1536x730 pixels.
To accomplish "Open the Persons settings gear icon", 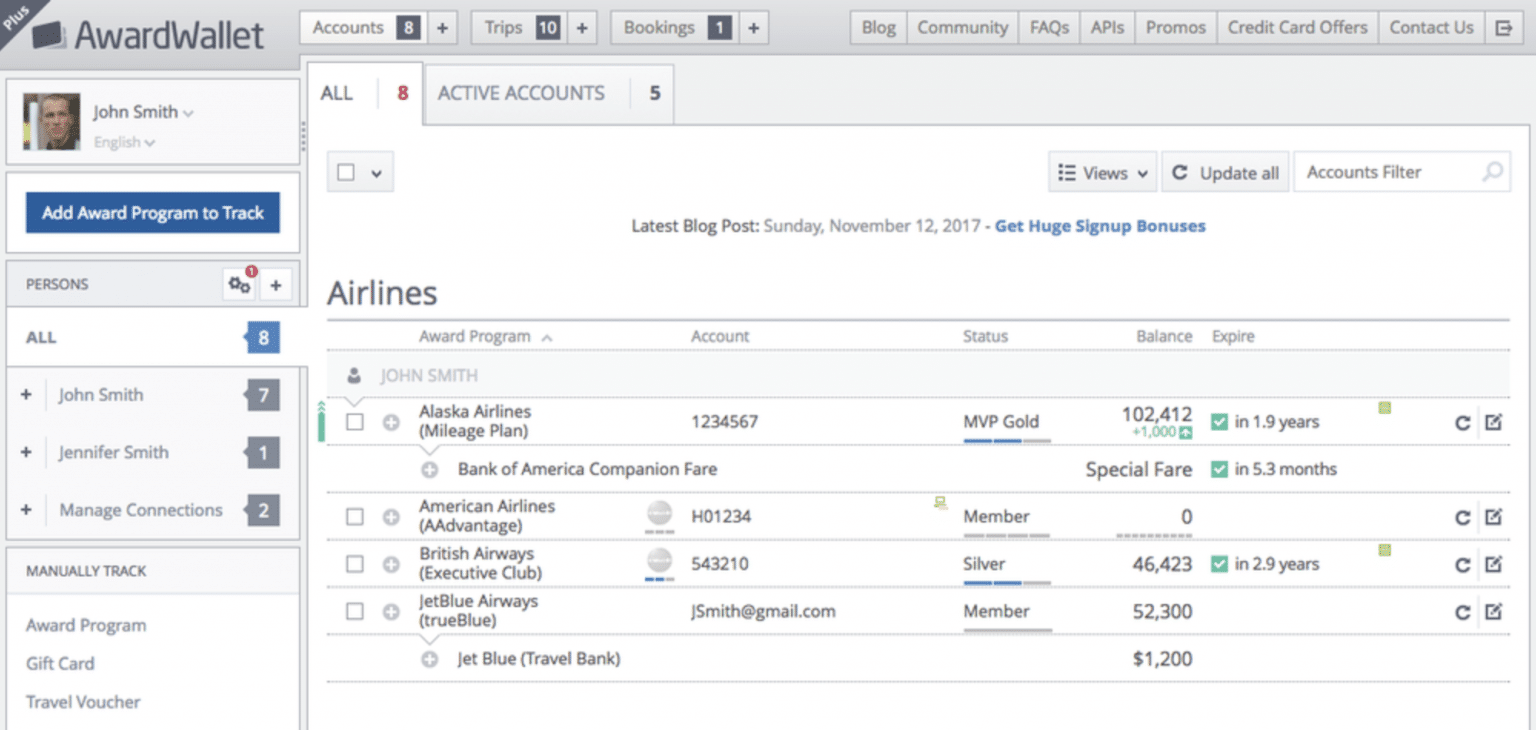I will click(238, 284).
